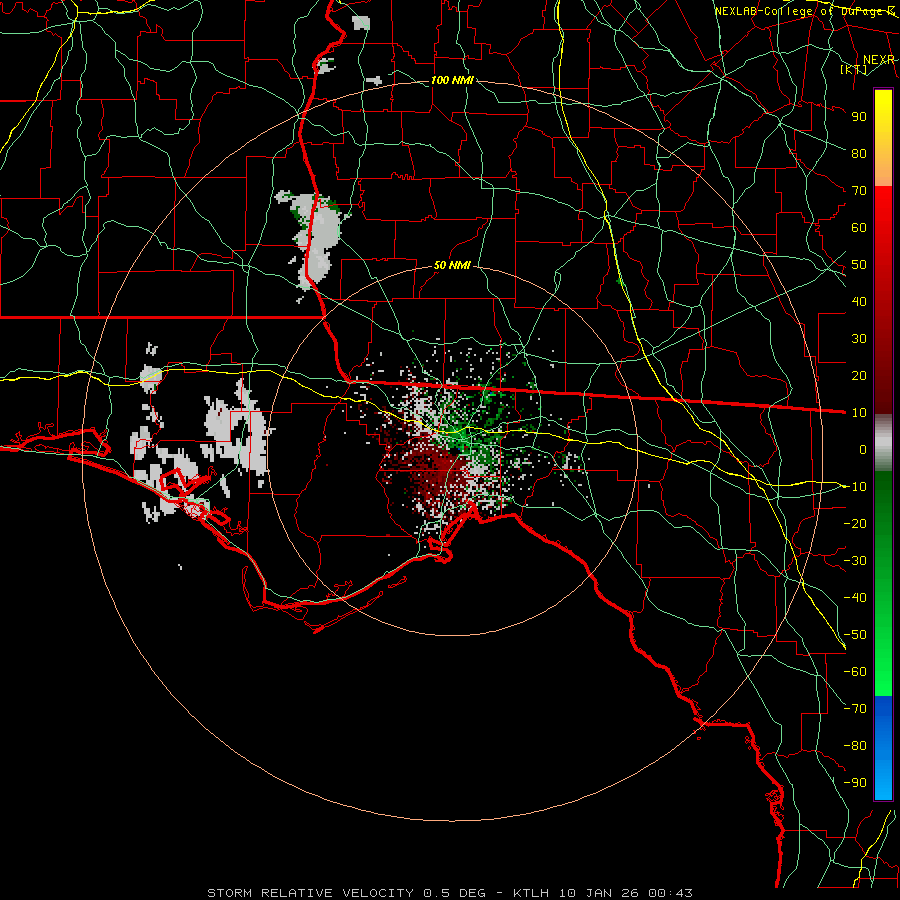Viewport: 900px width, 900px height.
Task: Click the 80 value on velocity scale
Action: click(x=859, y=153)
